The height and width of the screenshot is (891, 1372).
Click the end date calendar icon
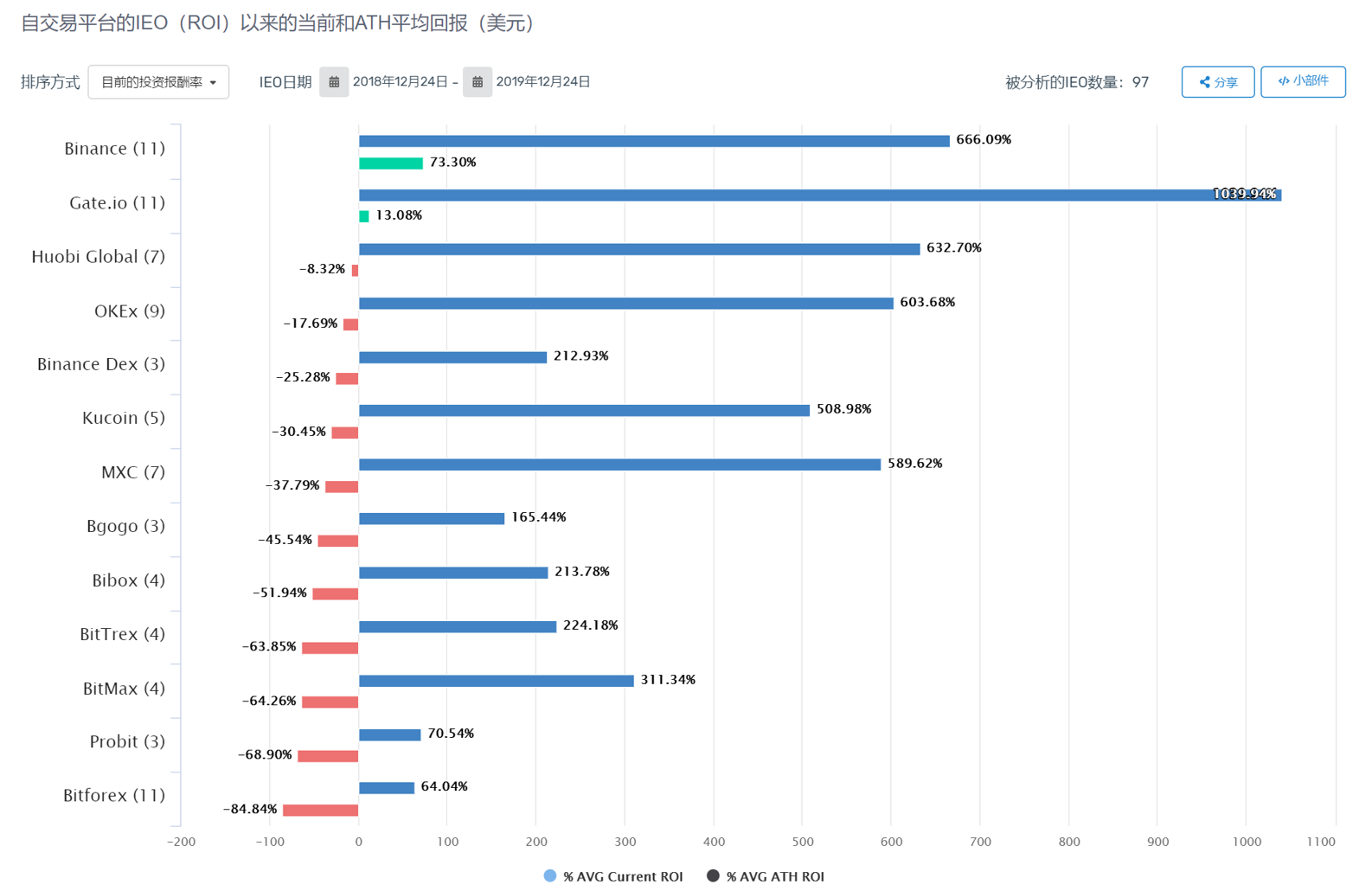477,82
